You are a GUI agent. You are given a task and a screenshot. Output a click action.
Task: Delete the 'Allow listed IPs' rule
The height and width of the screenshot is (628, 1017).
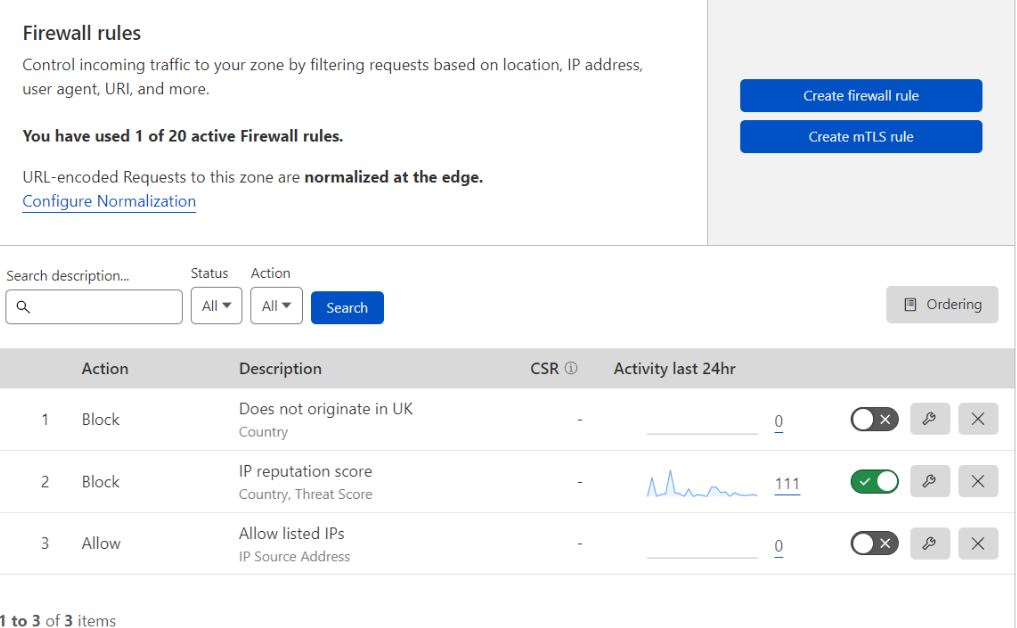point(978,544)
